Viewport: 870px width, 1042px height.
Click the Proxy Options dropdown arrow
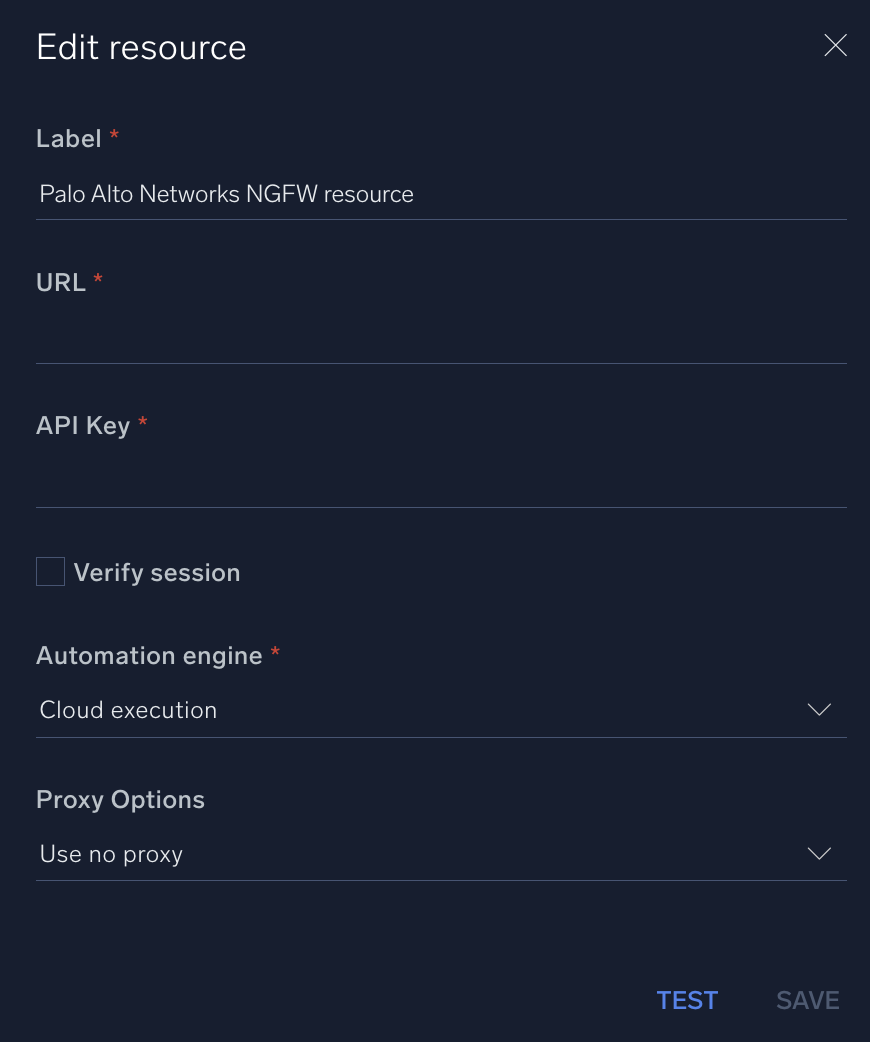click(x=819, y=854)
